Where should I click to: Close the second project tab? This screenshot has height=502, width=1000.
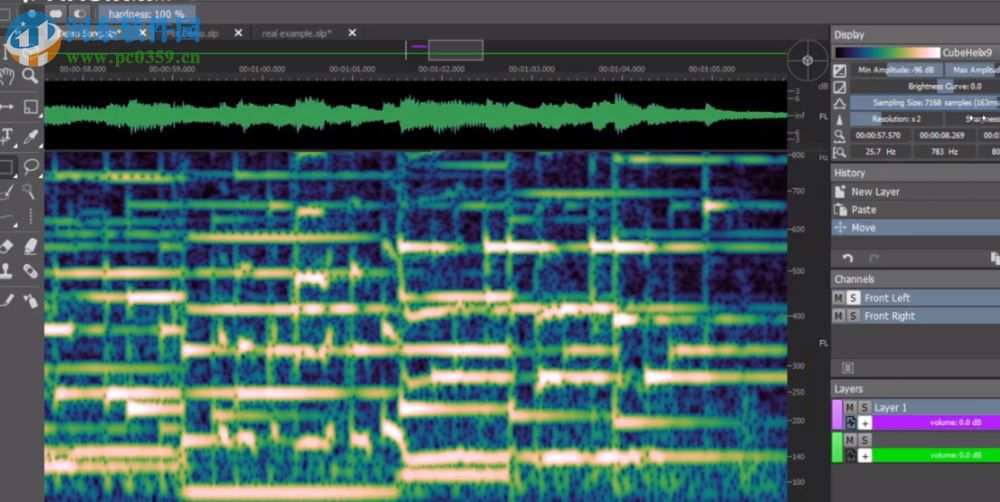click(x=239, y=33)
